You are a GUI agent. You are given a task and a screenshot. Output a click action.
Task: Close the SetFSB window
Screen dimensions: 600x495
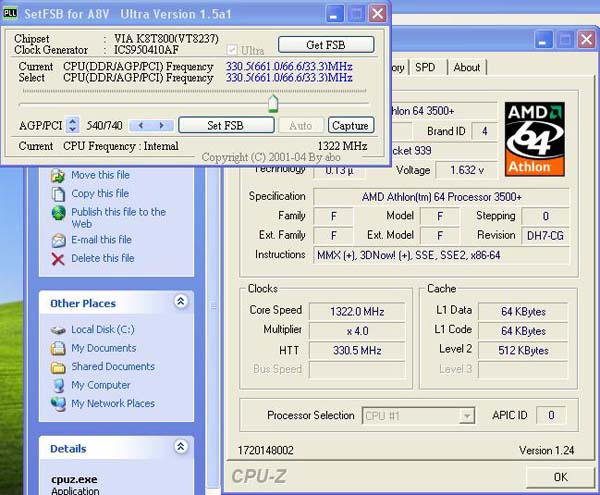point(377,14)
